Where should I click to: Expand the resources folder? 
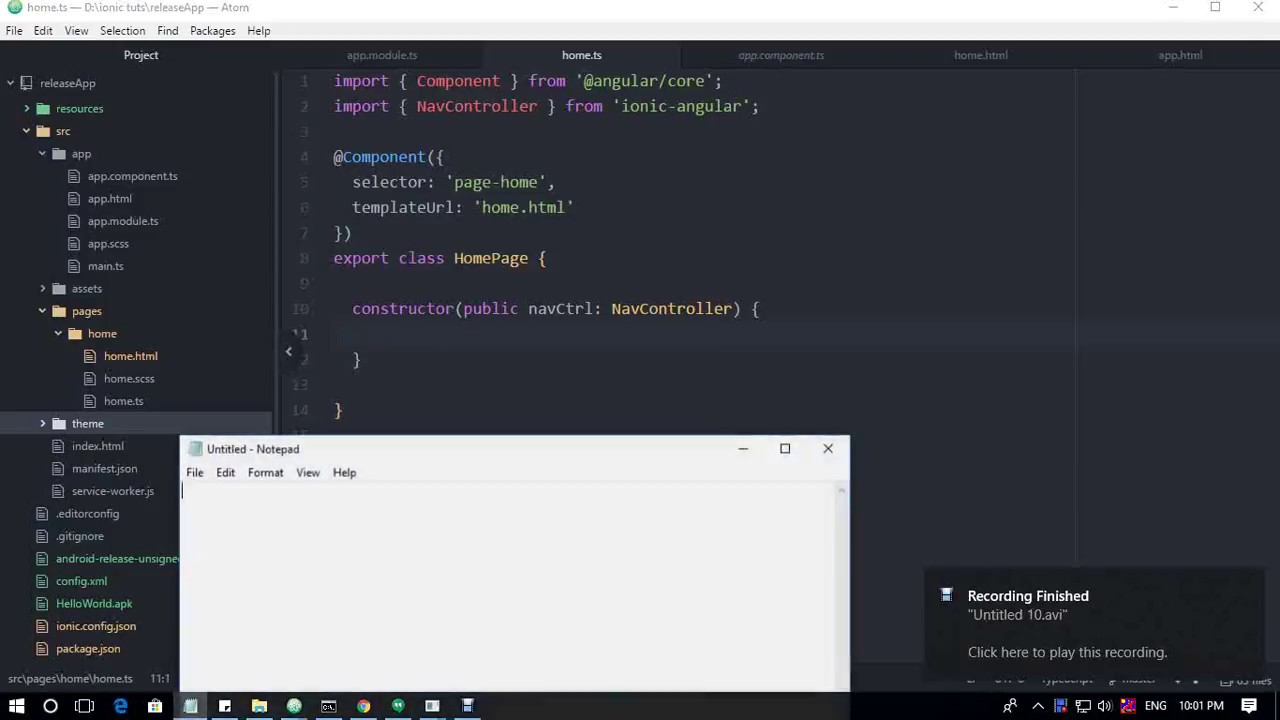[27, 108]
